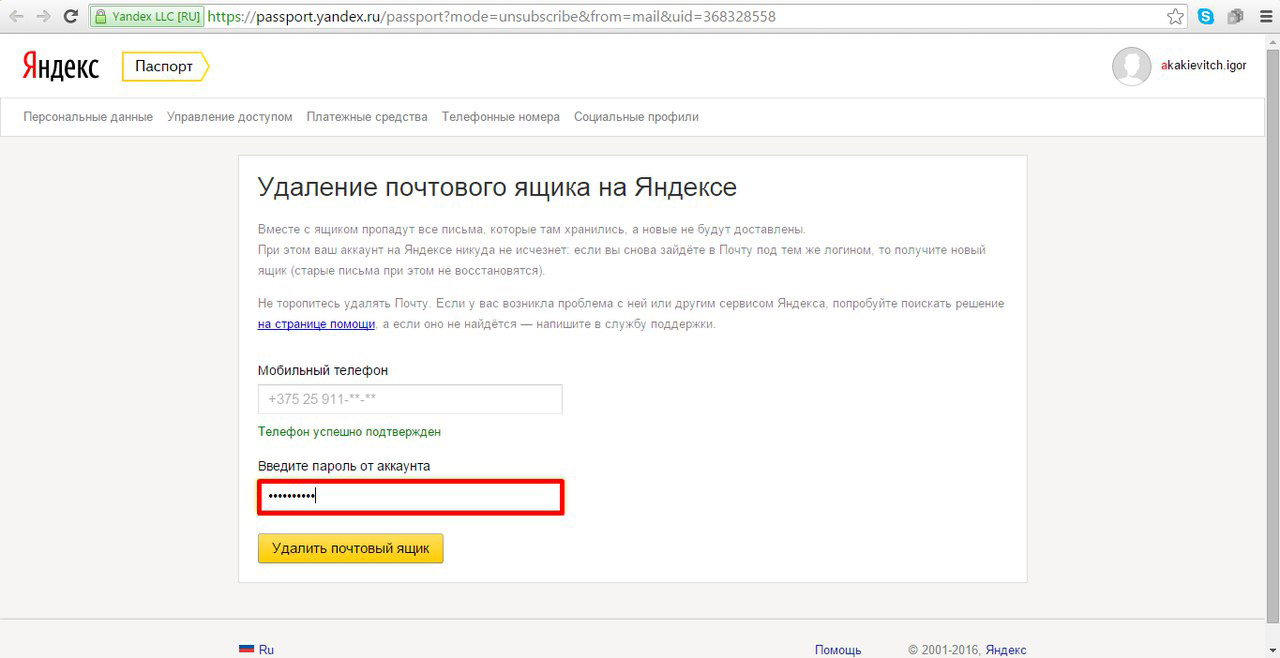
Task: Open the Персональные данные tab
Action: (x=88, y=117)
